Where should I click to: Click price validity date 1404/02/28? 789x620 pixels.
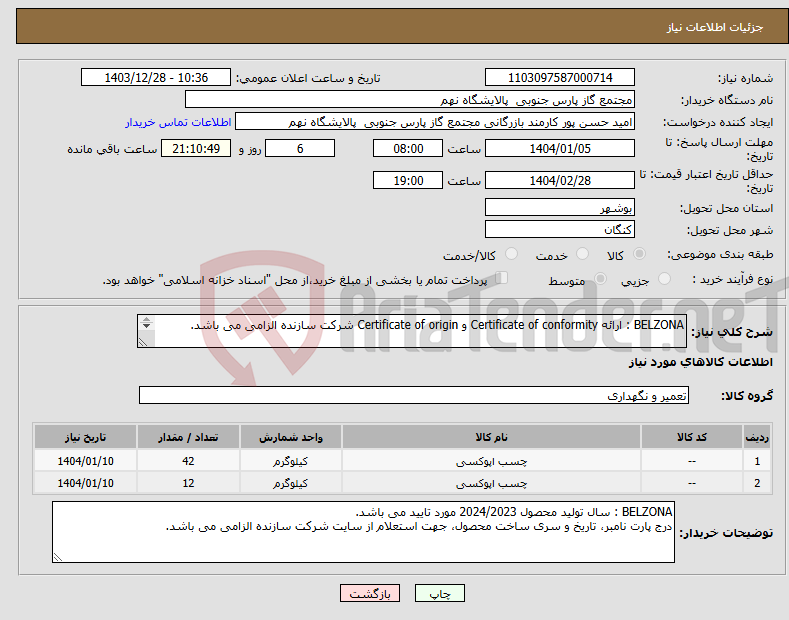[560, 180]
